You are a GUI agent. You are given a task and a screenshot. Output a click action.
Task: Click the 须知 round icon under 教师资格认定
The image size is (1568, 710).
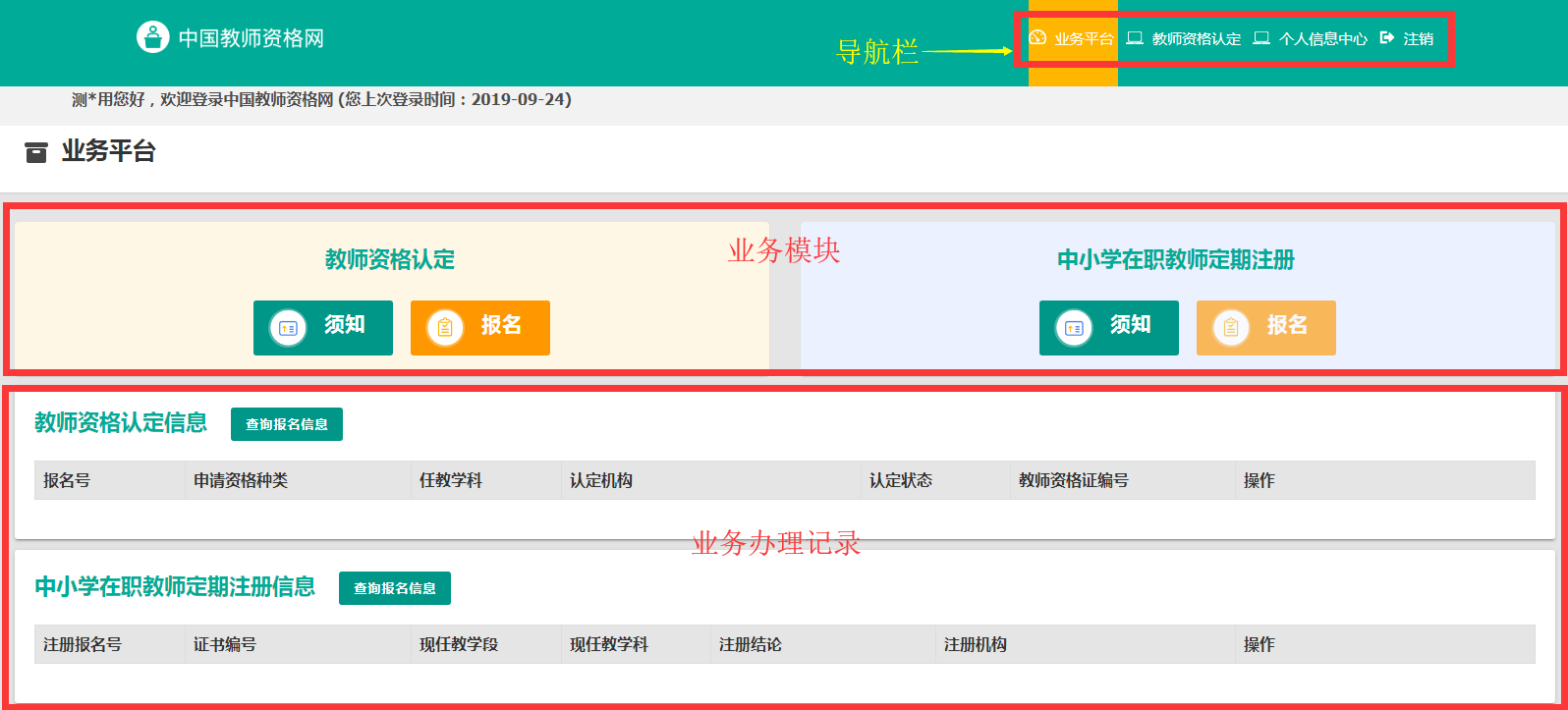(288, 328)
